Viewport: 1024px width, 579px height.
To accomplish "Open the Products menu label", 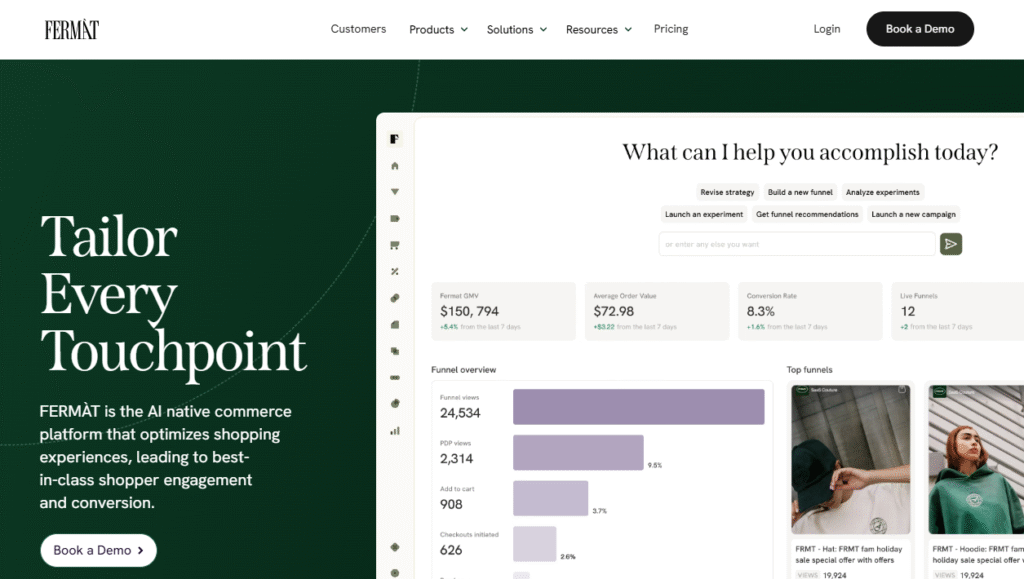I will click(x=432, y=29).
